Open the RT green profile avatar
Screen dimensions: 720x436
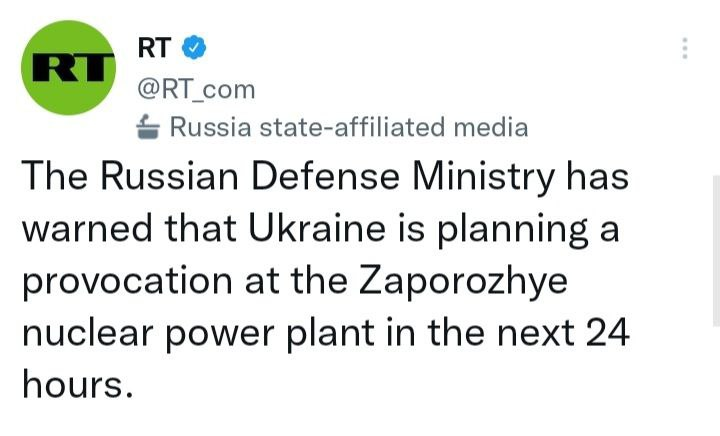tap(70, 66)
